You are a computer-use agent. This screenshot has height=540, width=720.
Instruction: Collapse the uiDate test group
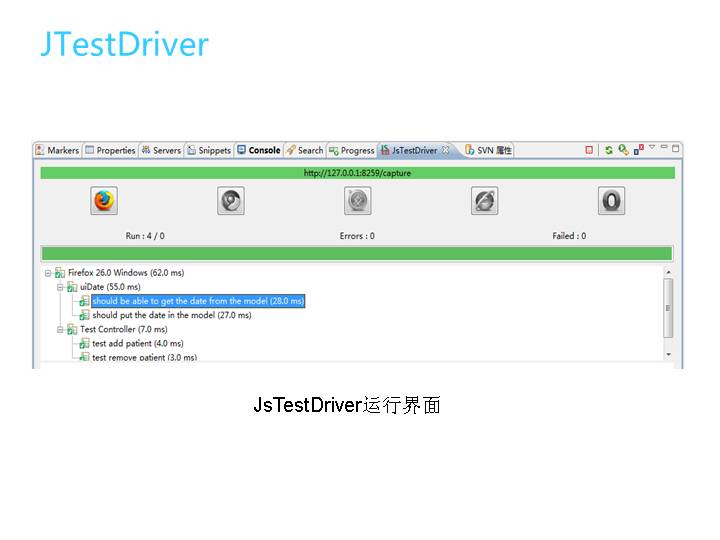point(59,287)
